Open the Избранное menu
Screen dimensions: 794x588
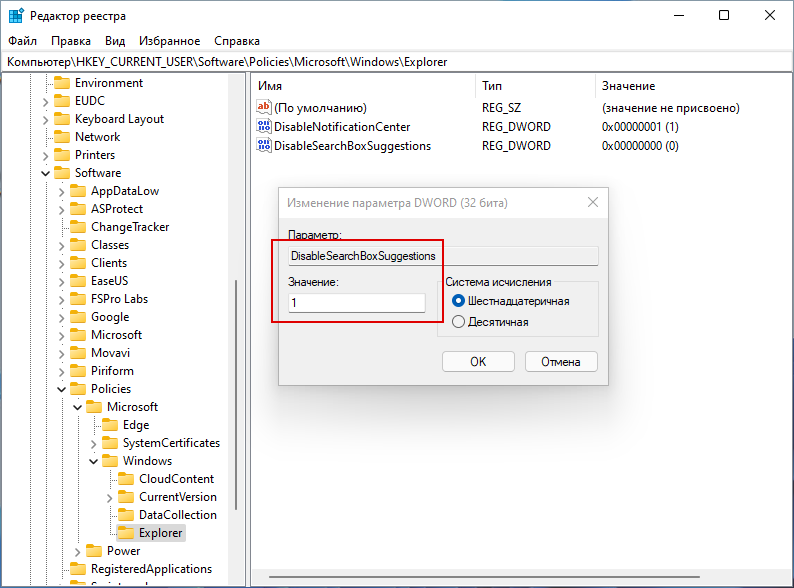[170, 41]
